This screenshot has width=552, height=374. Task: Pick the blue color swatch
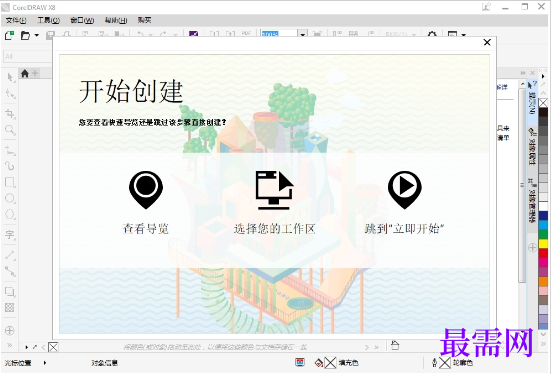click(x=543, y=216)
